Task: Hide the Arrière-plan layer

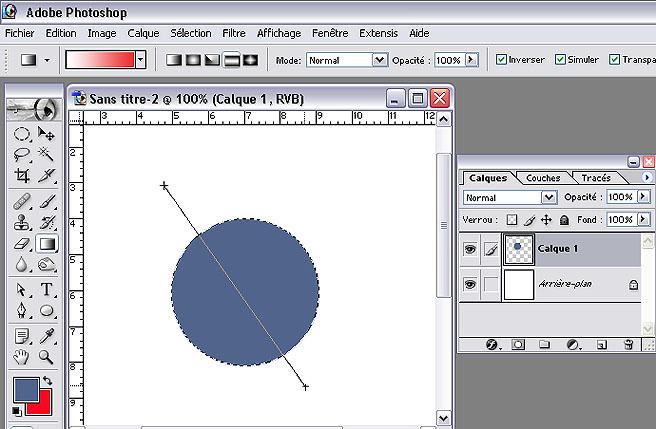Action: tap(470, 285)
